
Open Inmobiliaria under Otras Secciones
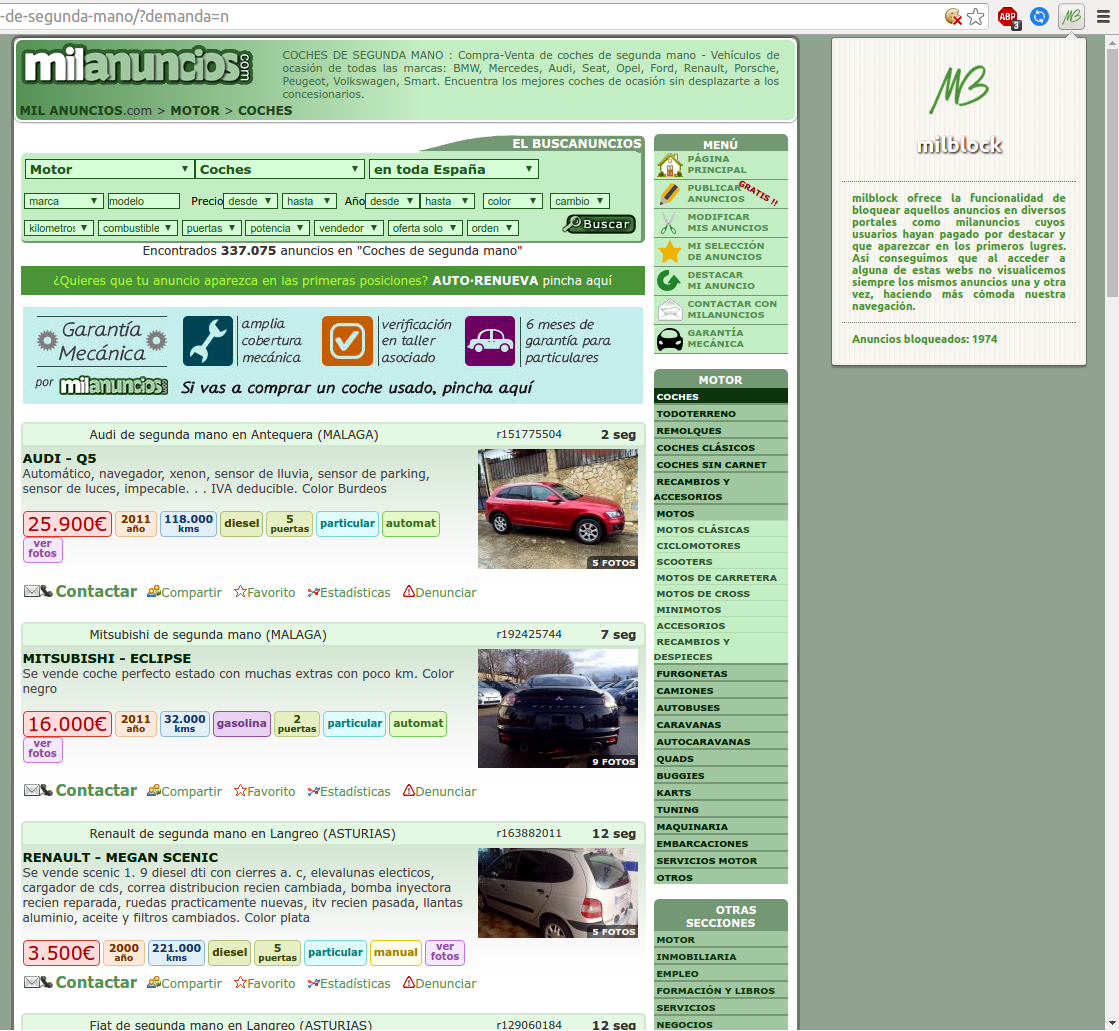coord(696,957)
